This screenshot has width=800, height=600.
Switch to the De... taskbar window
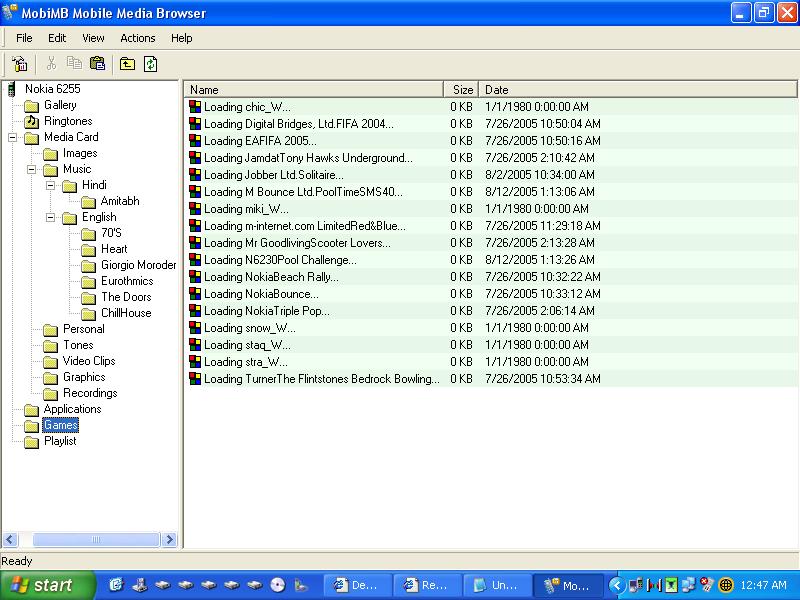point(358,585)
